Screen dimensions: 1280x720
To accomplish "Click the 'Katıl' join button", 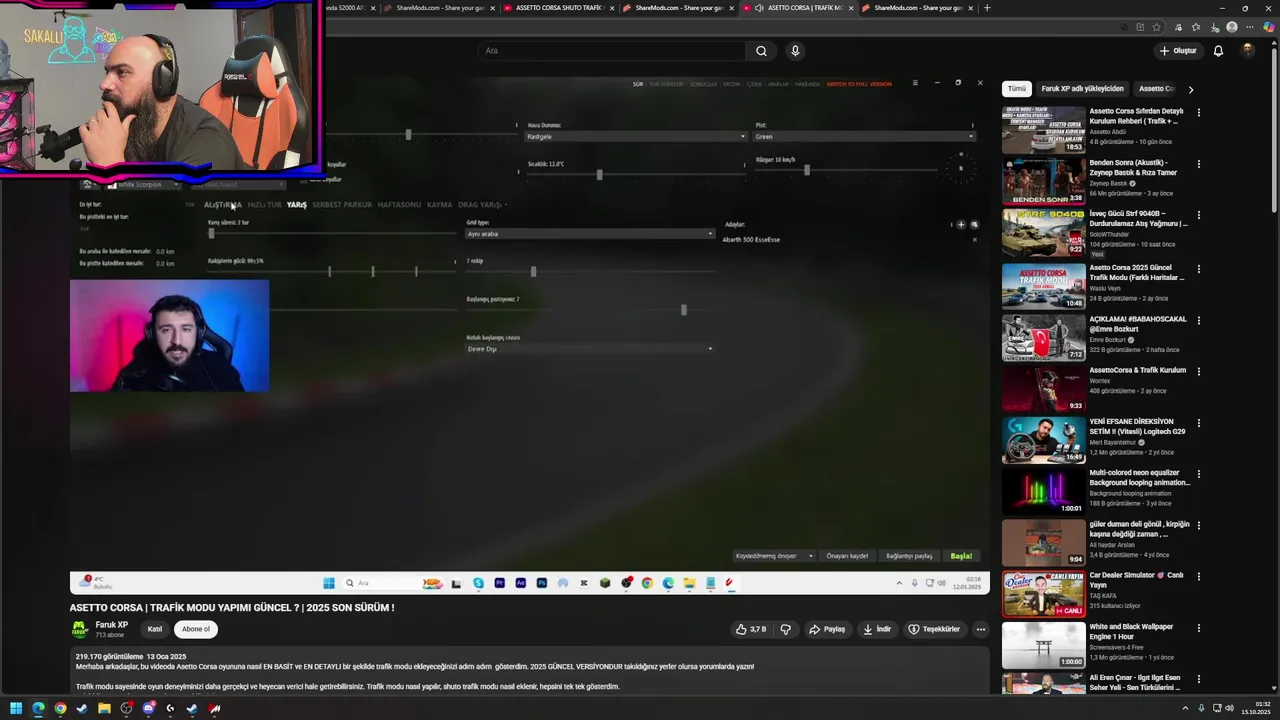I will coord(155,629).
